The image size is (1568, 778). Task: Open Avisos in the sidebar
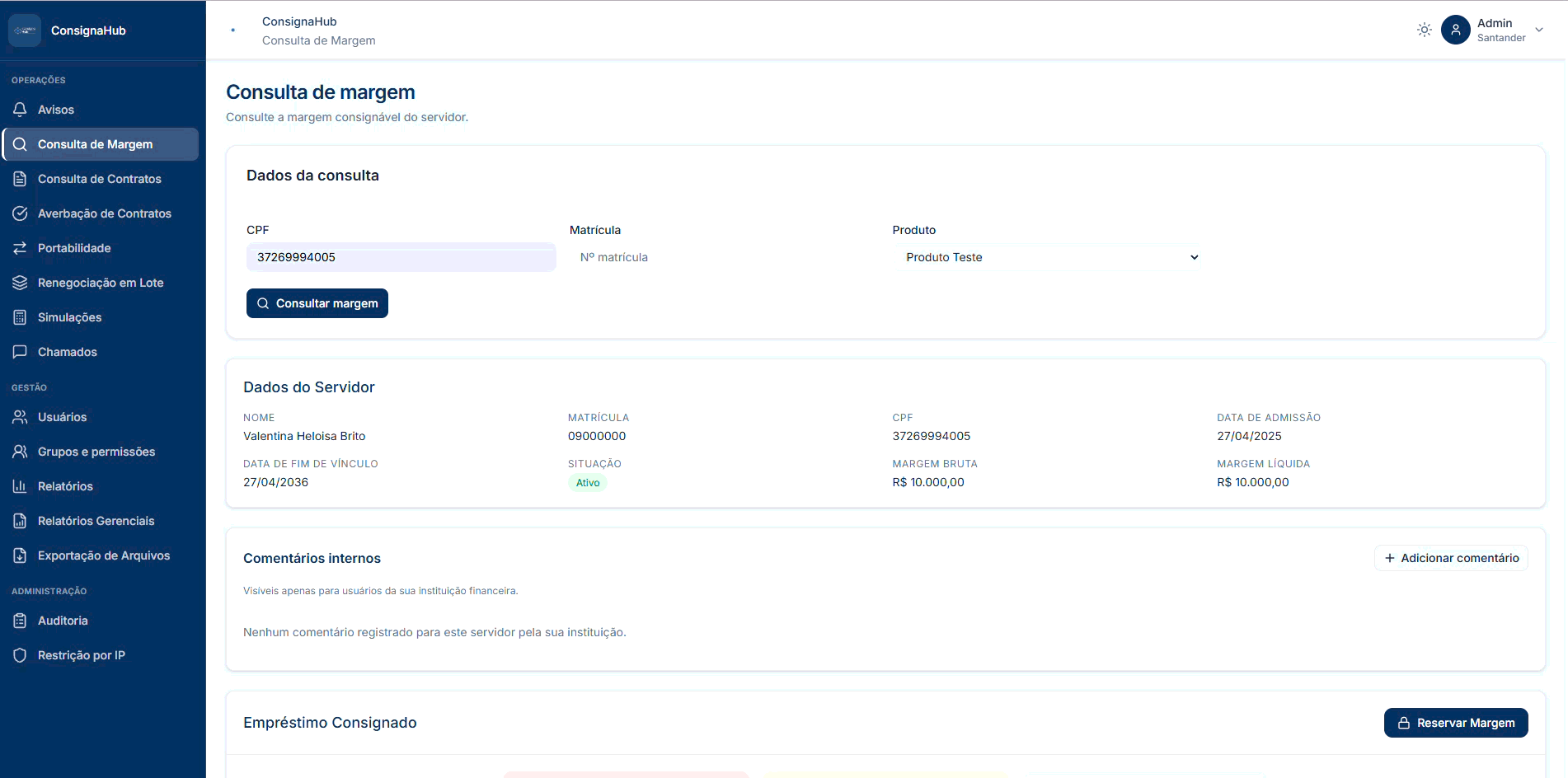101,110
